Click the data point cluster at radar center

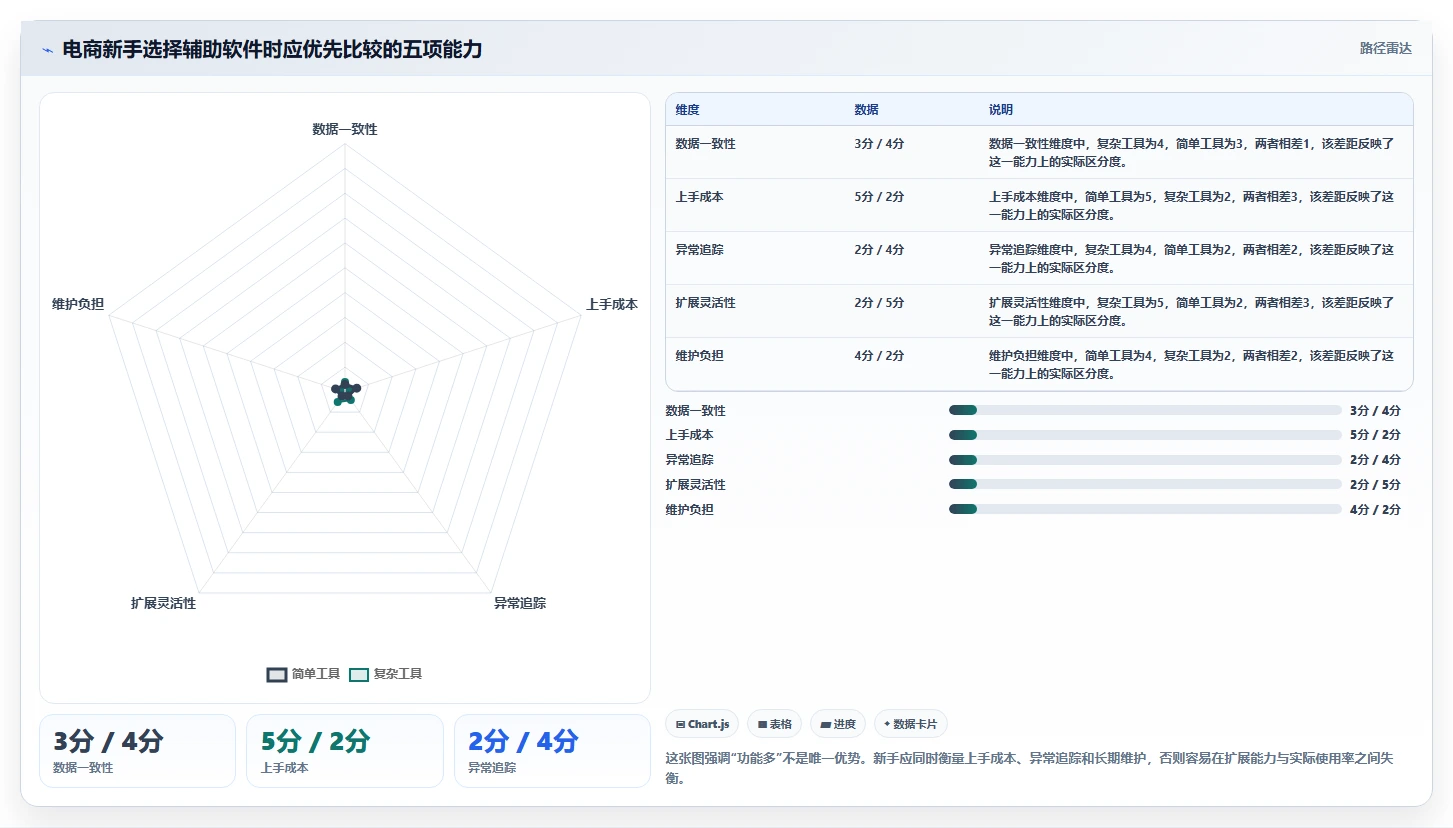pyautogui.click(x=345, y=392)
